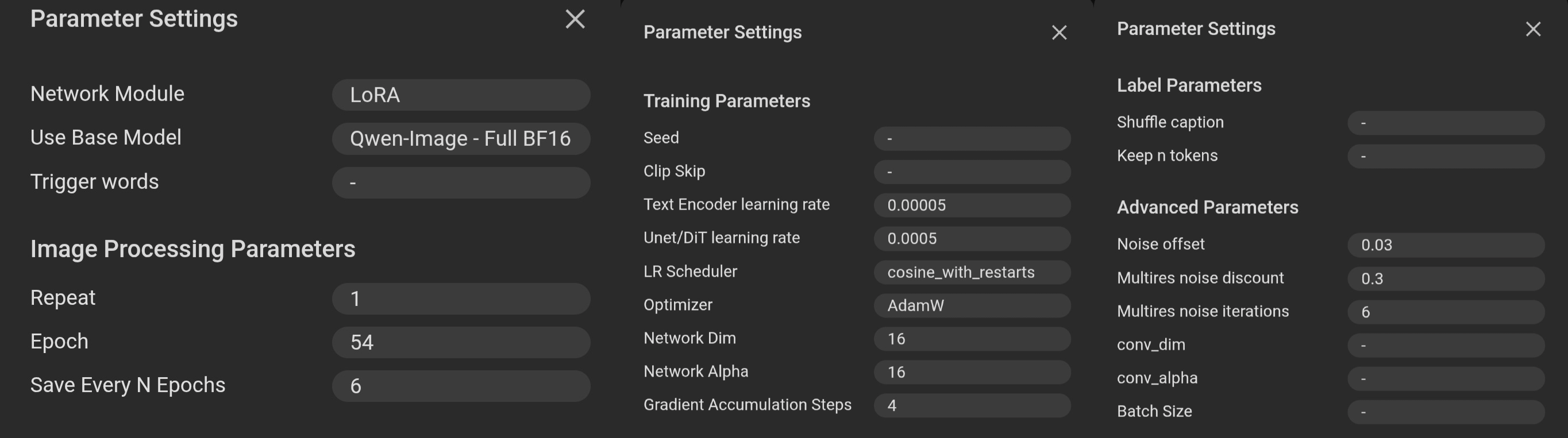Screen dimensions: 1568x438
Task: Open the Network Module LoRA field
Action: (461, 95)
